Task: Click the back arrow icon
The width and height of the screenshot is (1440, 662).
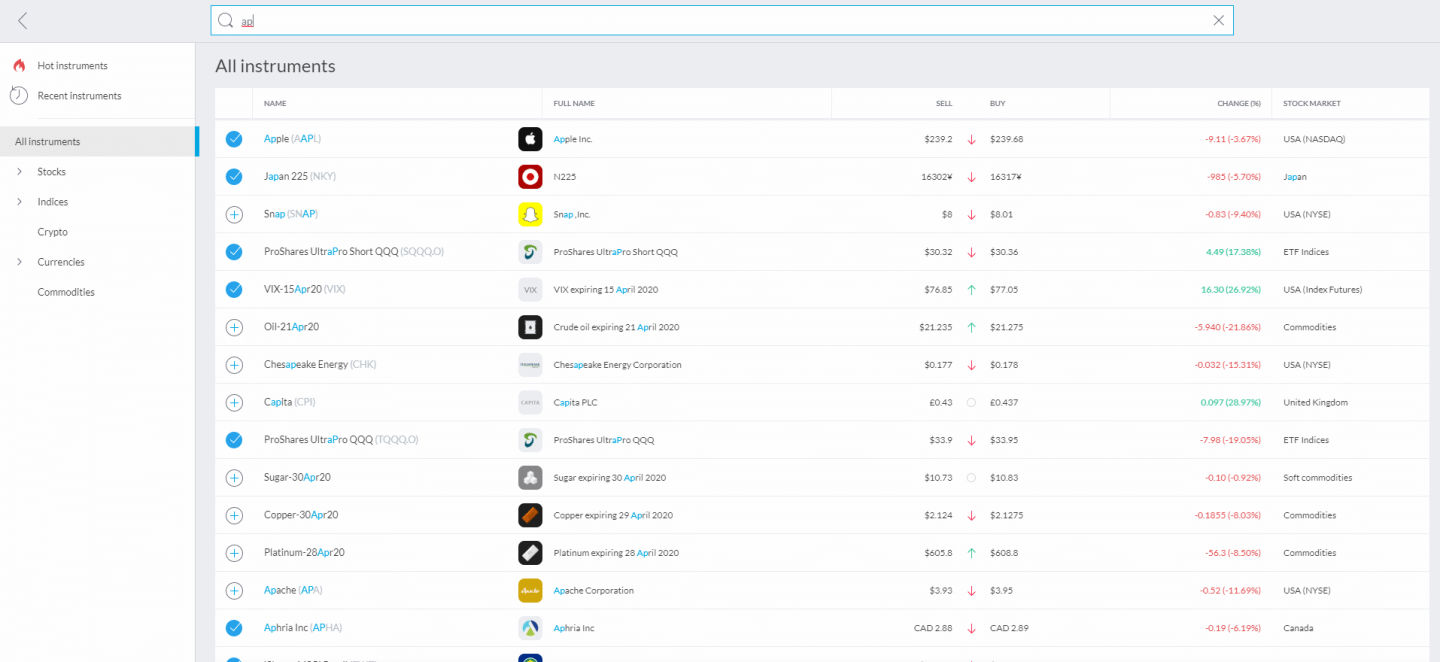Action: [23, 20]
